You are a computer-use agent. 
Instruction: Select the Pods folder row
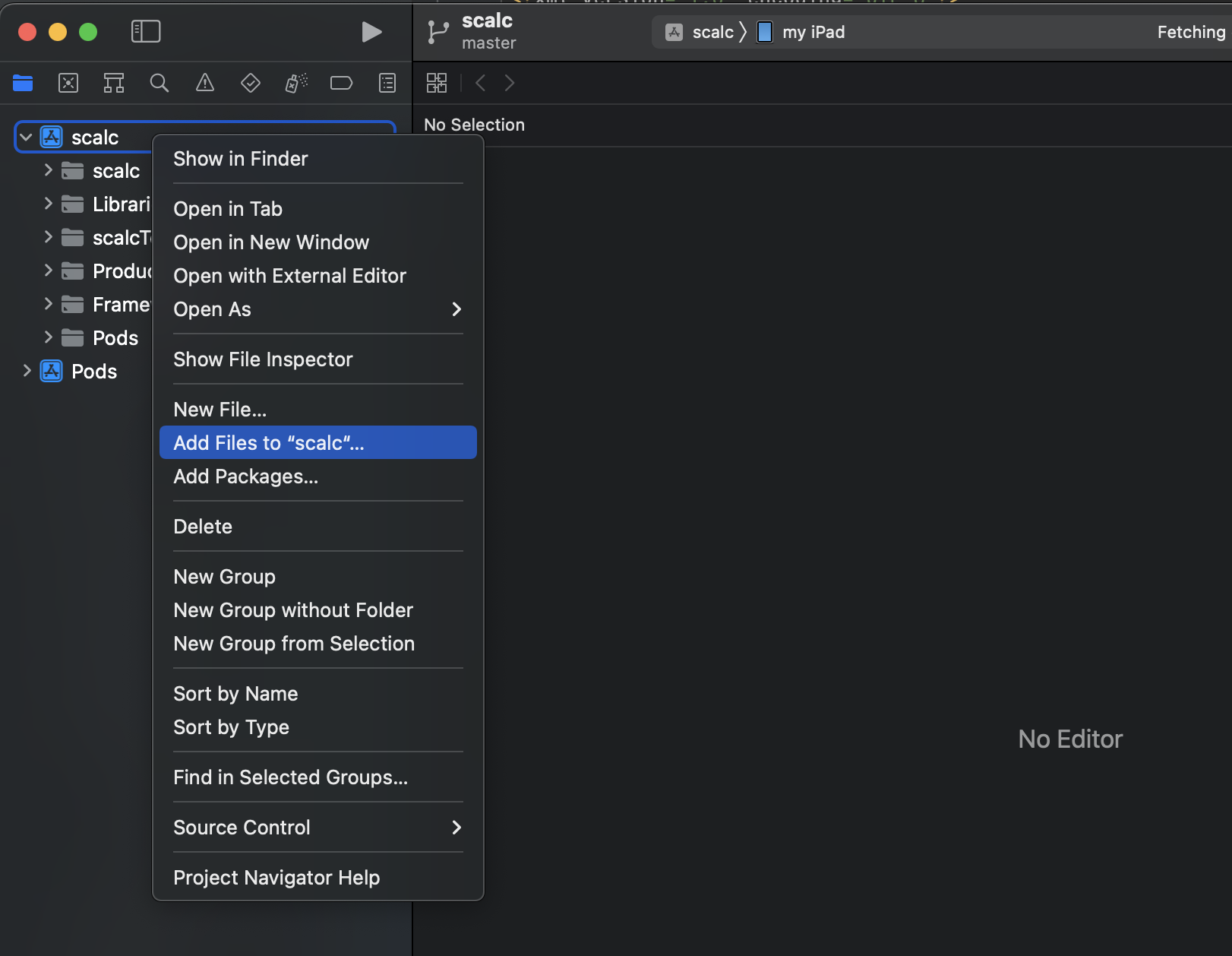[x=115, y=338]
